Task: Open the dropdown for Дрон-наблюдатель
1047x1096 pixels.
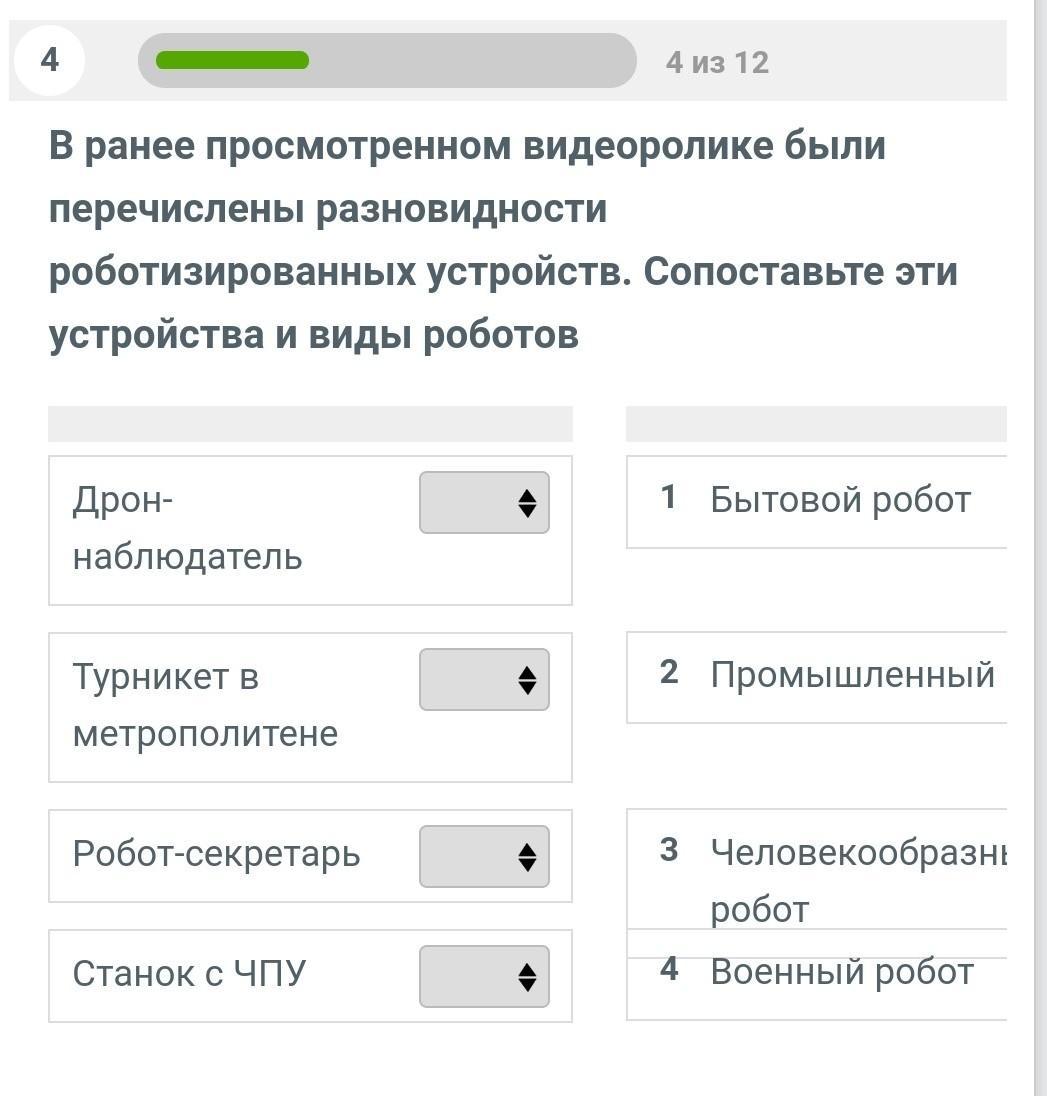Action: [484, 503]
